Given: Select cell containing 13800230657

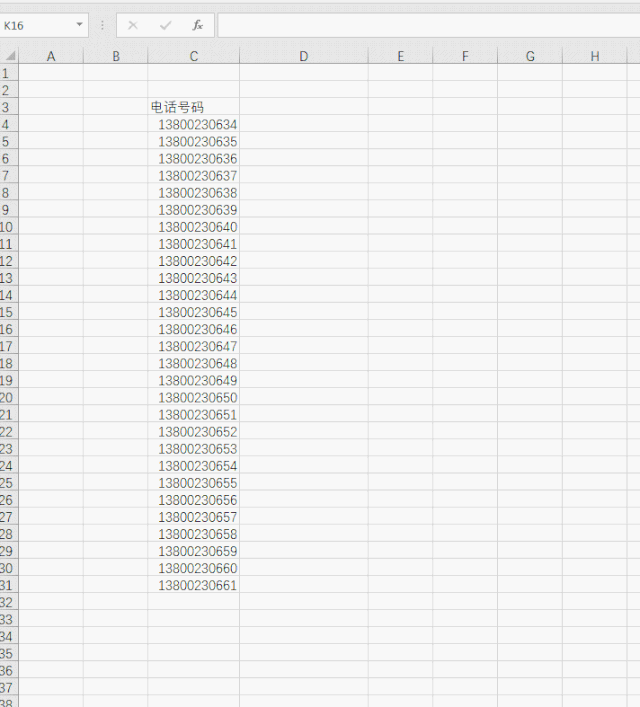Looking at the screenshot, I should coord(193,517).
